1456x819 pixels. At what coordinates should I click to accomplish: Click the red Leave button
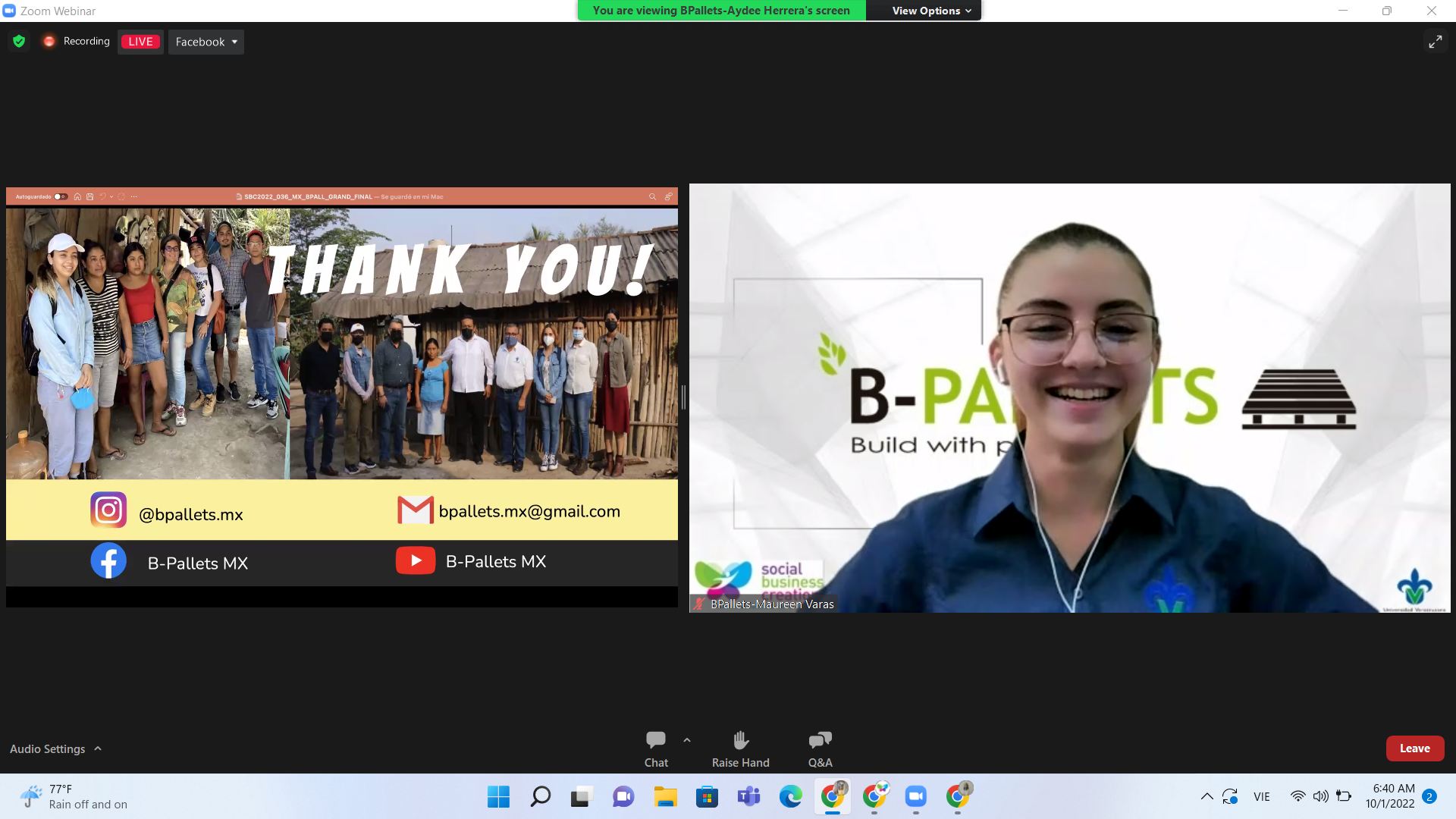pyautogui.click(x=1414, y=748)
